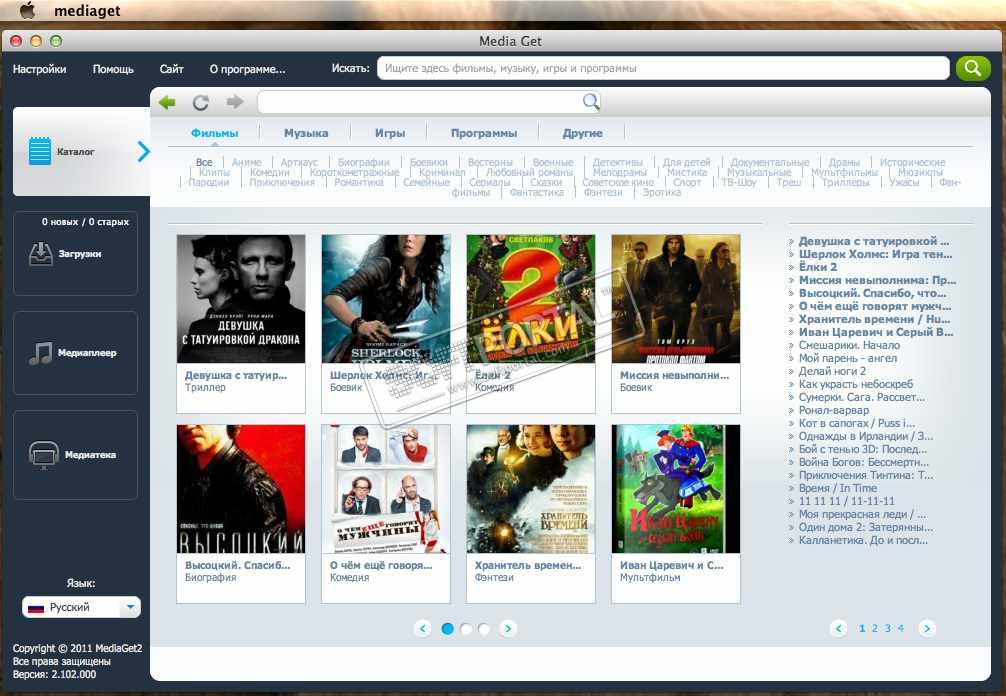Click title link Иван Царевич и С...
Screen dimensions: 1006x696
point(671,565)
